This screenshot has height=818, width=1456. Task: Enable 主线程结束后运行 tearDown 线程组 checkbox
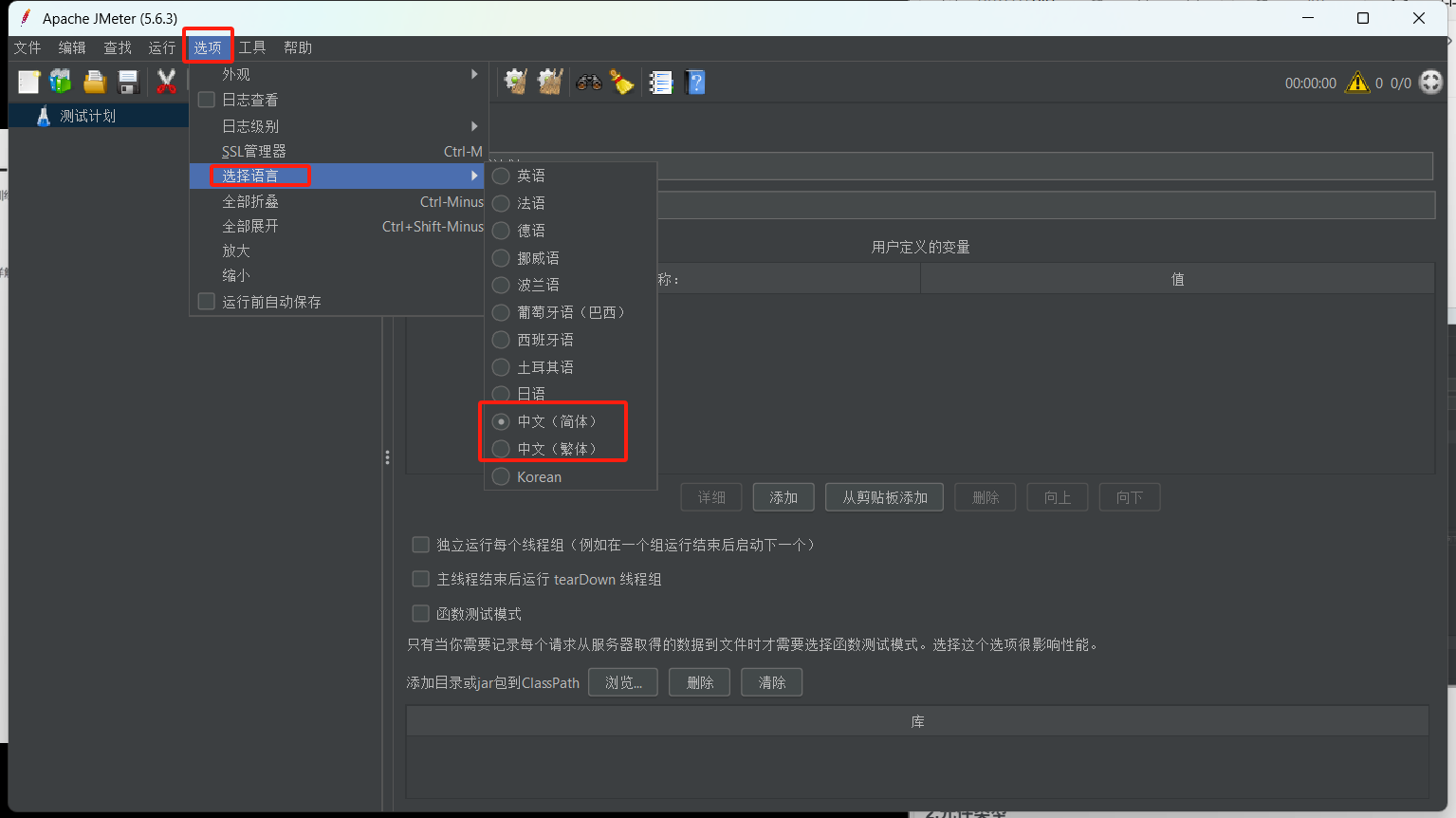click(x=420, y=579)
